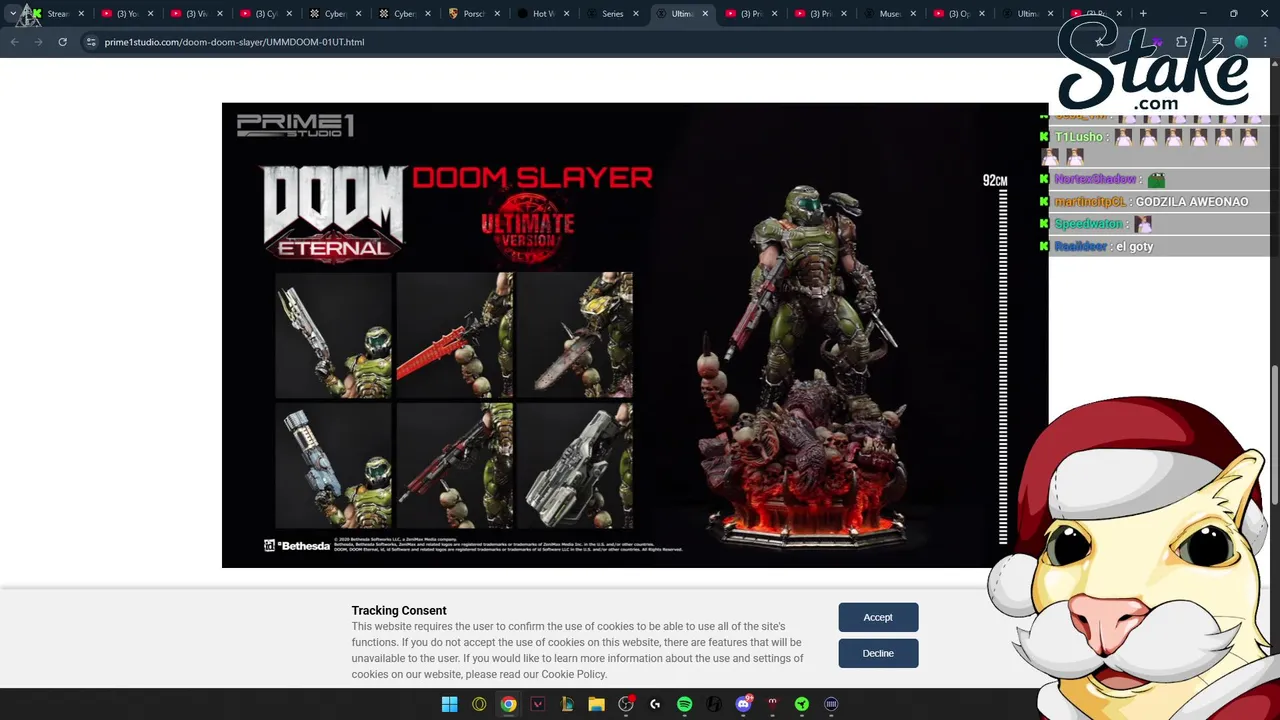Screen dimensions: 1280x720
Task: Switch to the (3) Cy tab
Action: pos(265,14)
